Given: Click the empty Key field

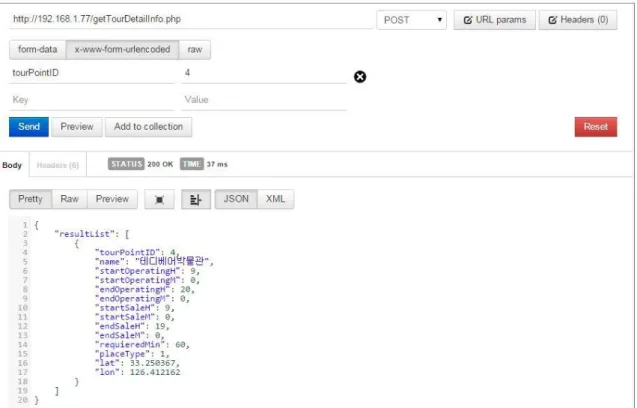Looking at the screenshot, I should point(92,100).
